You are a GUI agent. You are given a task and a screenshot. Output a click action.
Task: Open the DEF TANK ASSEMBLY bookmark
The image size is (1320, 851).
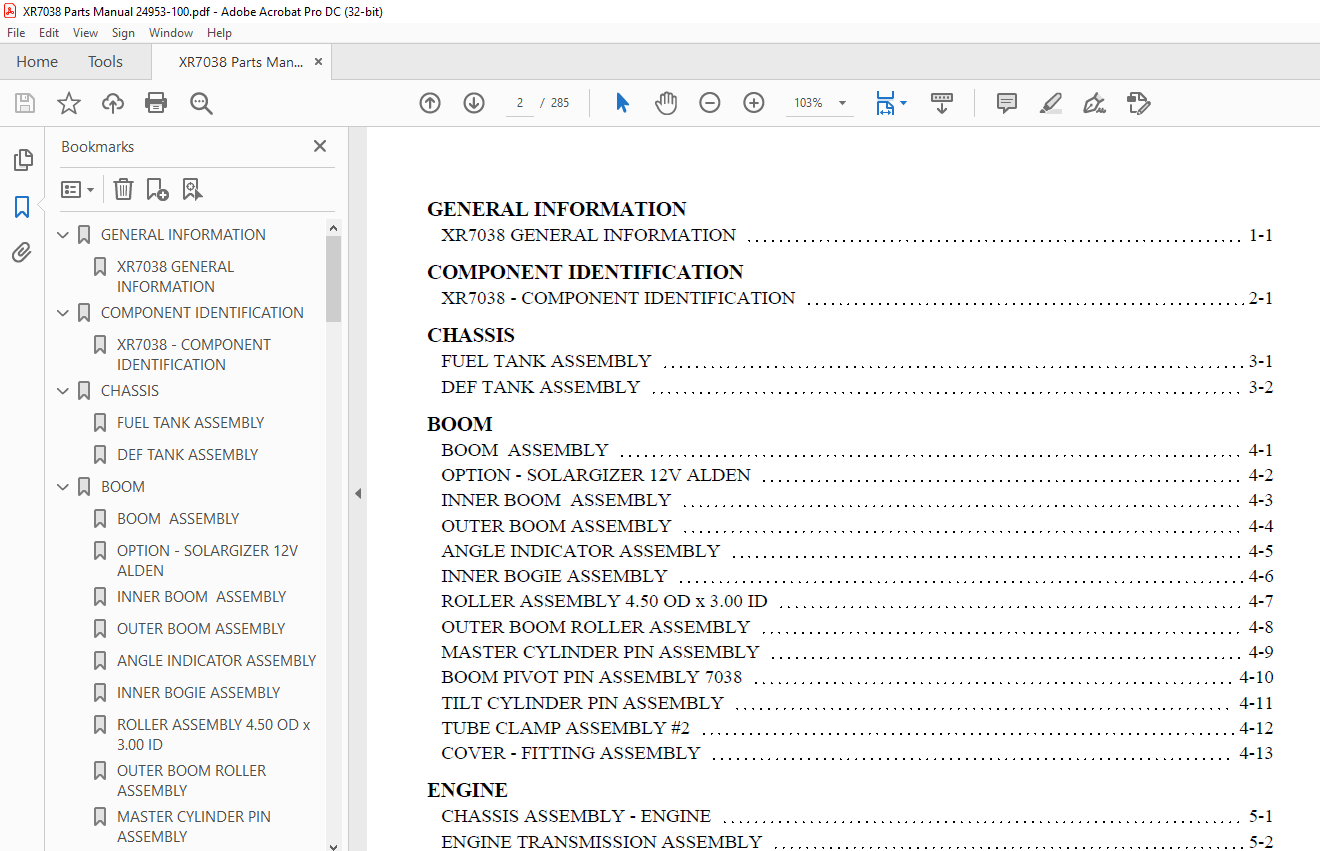coord(187,455)
